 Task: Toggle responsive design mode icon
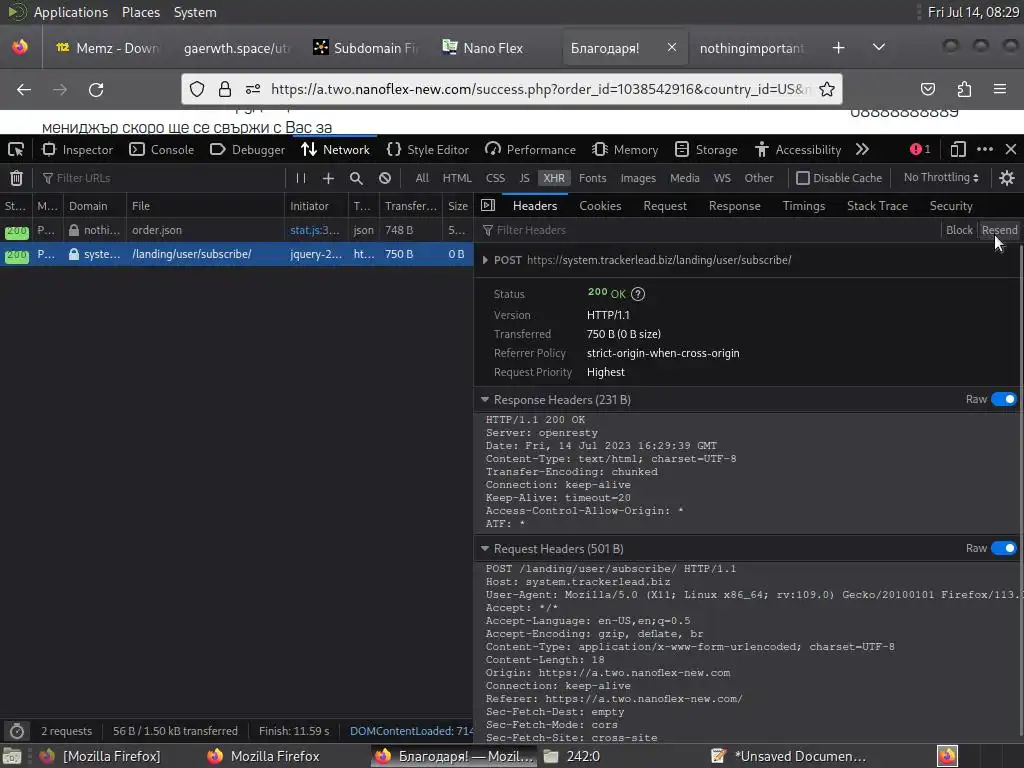(957, 150)
